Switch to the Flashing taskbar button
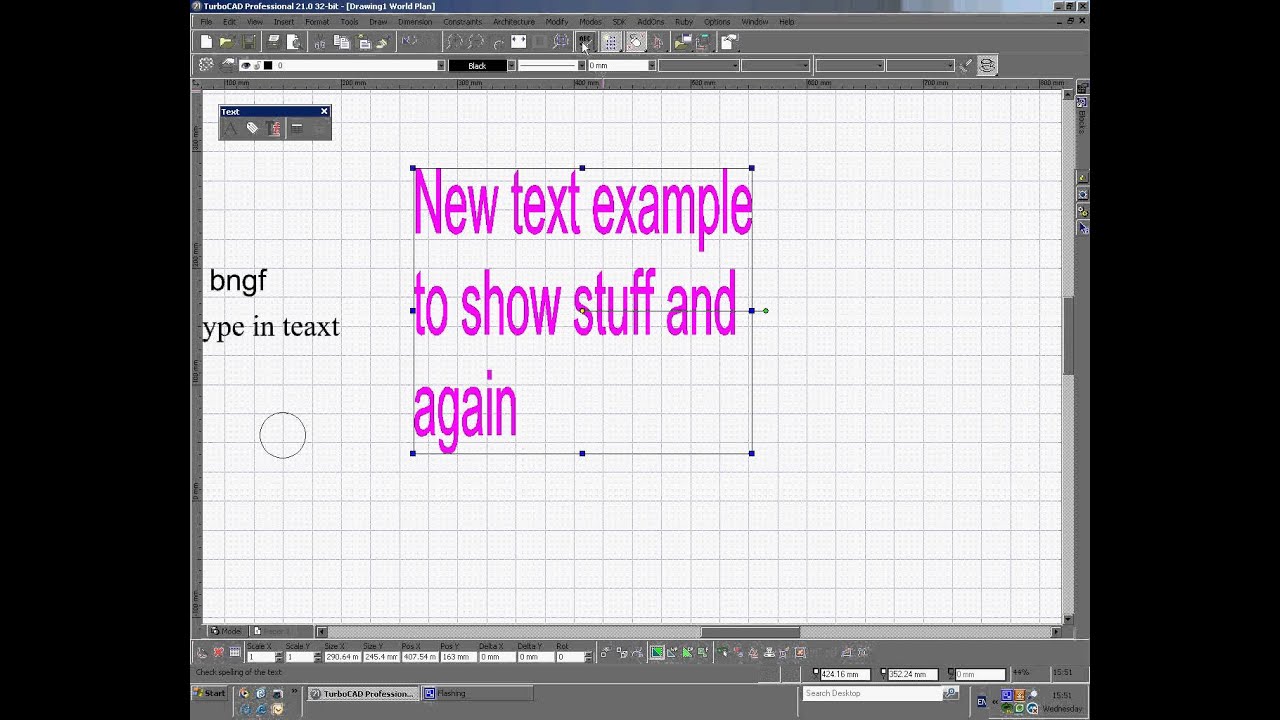Screen dimensions: 1280x720 (x=476, y=693)
